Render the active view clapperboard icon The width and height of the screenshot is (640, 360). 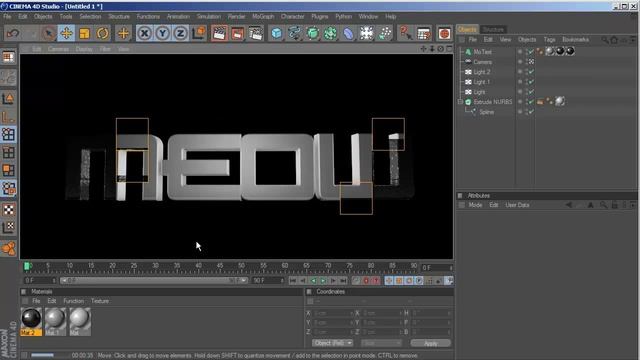click(219, 33)
